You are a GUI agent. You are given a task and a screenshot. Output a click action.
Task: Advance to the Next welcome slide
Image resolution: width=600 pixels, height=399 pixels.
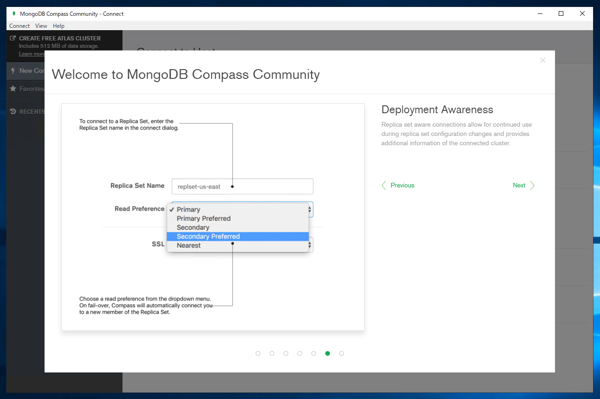pos(523,186)
